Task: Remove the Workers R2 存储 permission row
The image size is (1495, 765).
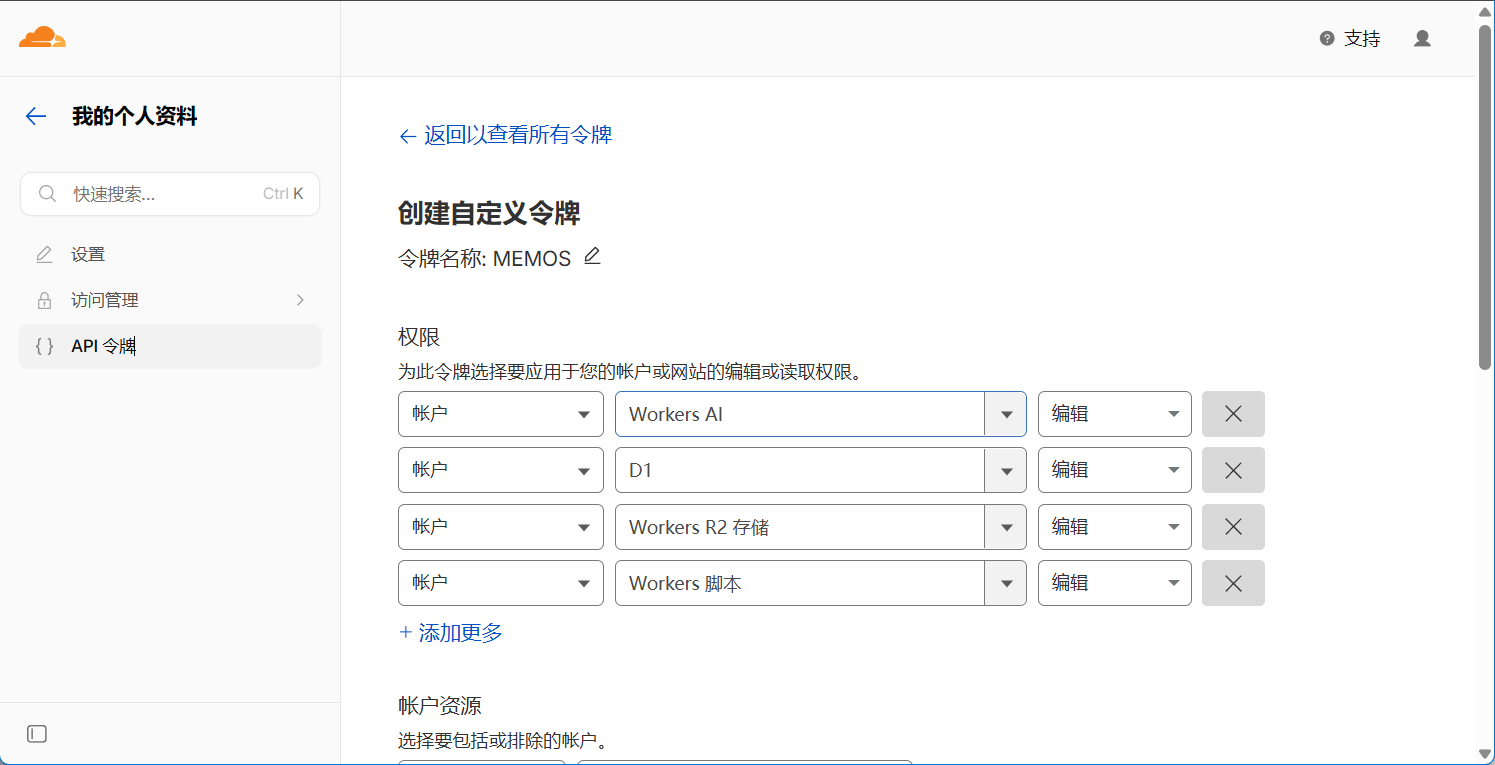Action: coord(1233,527)
